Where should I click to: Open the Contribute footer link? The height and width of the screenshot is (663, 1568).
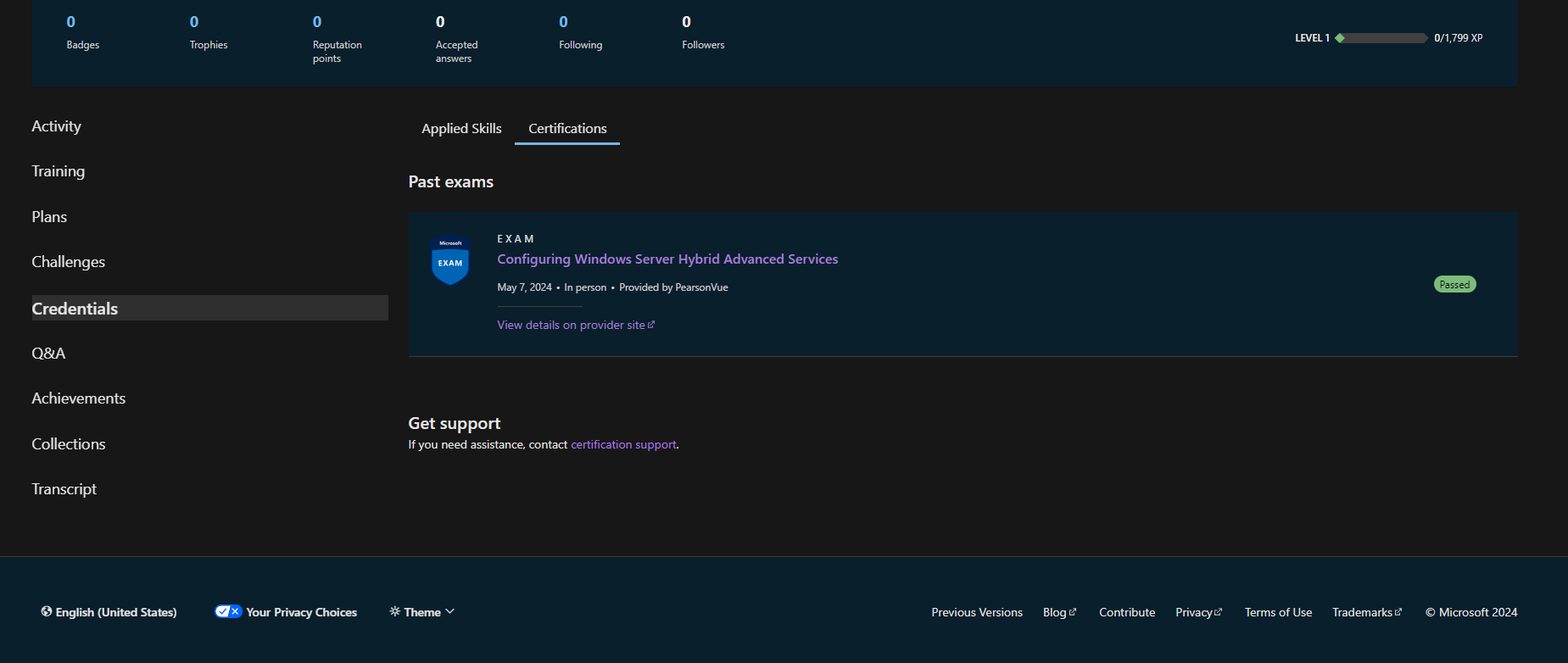tap(1127, 612)
